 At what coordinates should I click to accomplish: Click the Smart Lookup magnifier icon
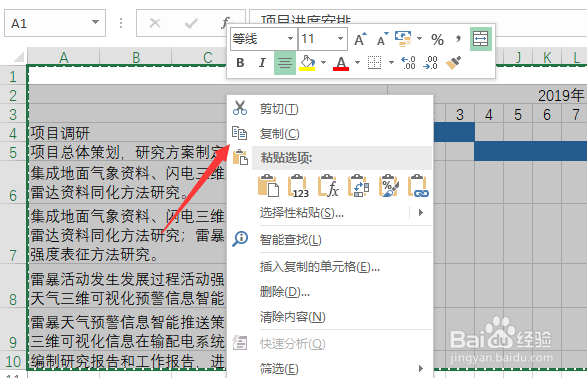click(240, 239)
